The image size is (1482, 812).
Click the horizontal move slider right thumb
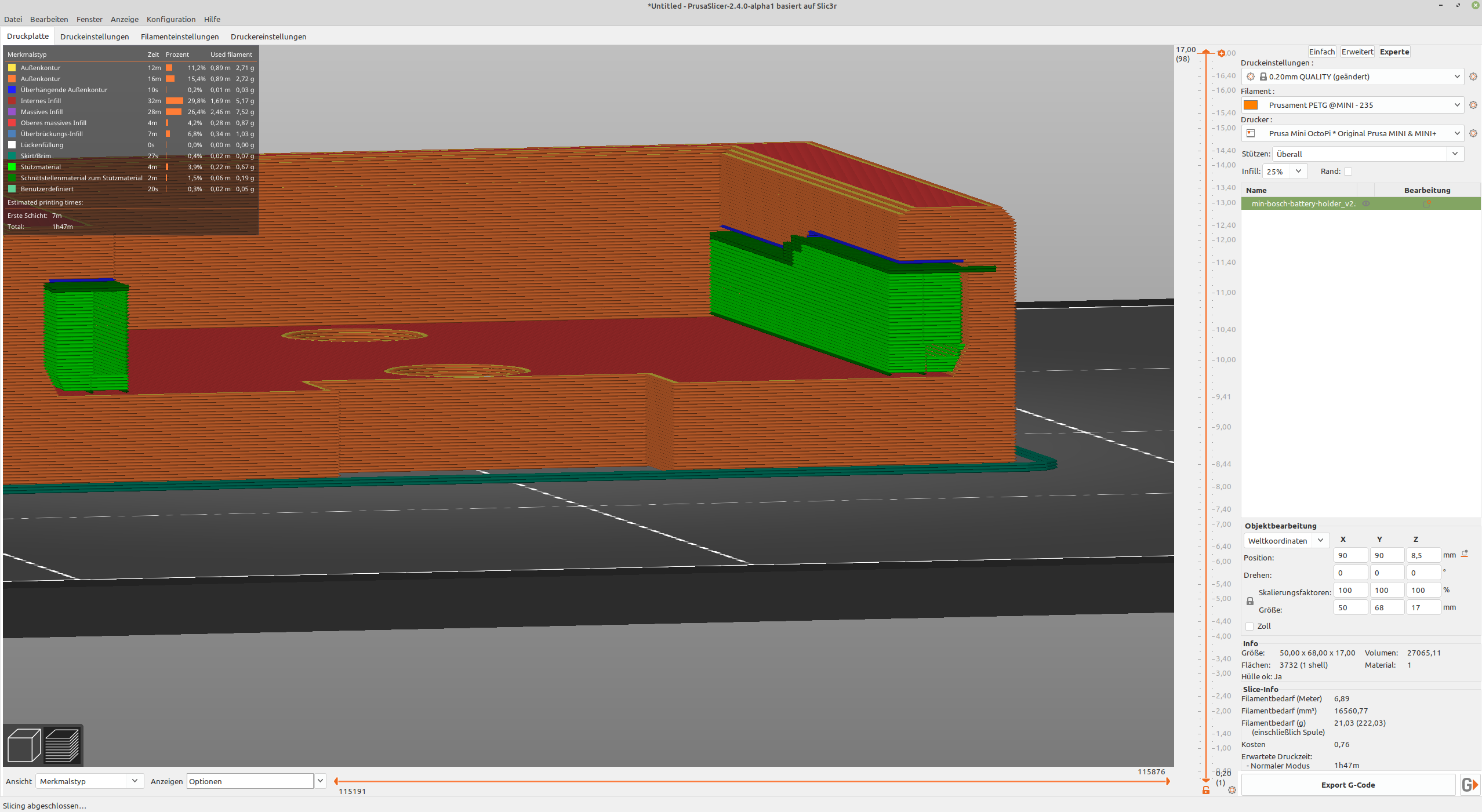coord(1167,781)
